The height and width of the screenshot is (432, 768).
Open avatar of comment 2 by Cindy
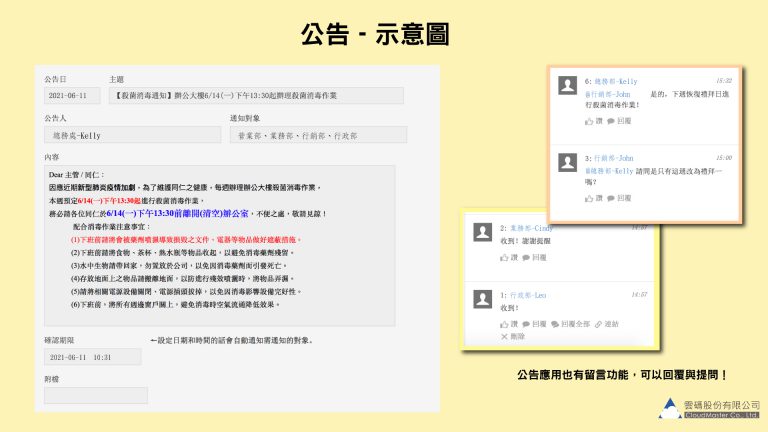click(482, 232)
